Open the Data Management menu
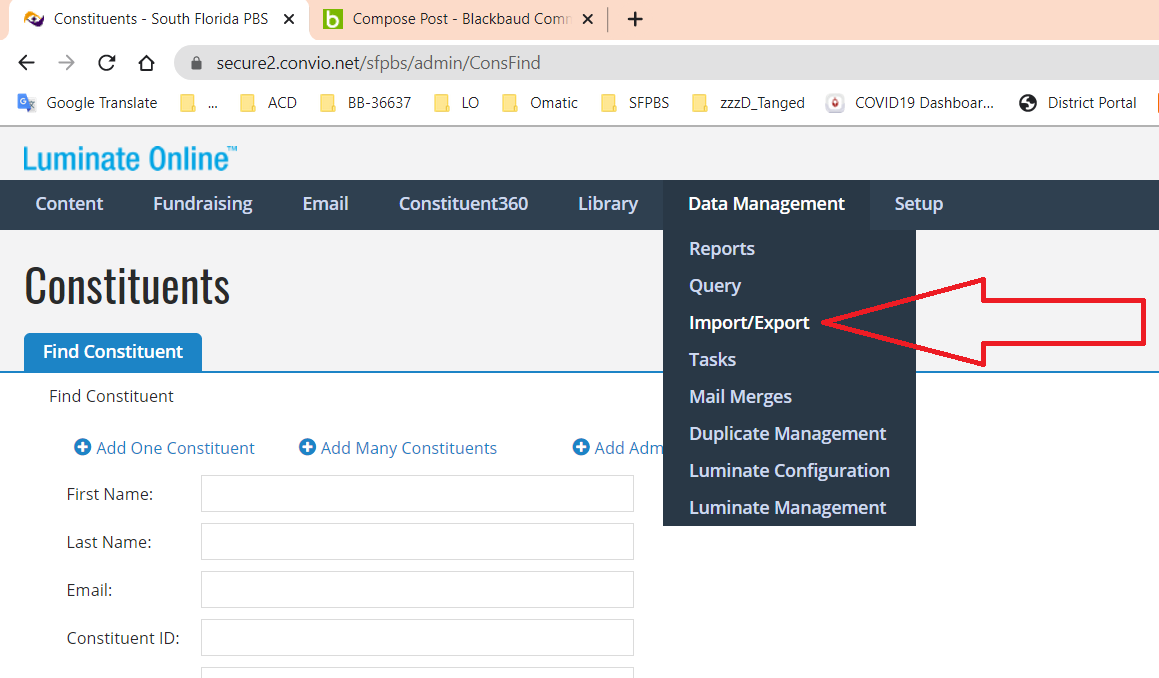This screenshot has width=1159, height=678. [767, 204]
